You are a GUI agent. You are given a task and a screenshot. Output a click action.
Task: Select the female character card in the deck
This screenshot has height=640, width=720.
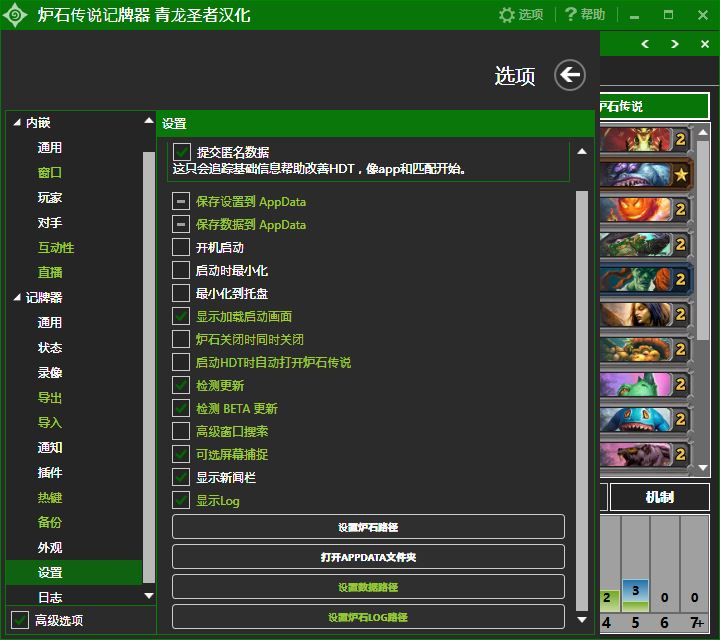tap(645, 314)
